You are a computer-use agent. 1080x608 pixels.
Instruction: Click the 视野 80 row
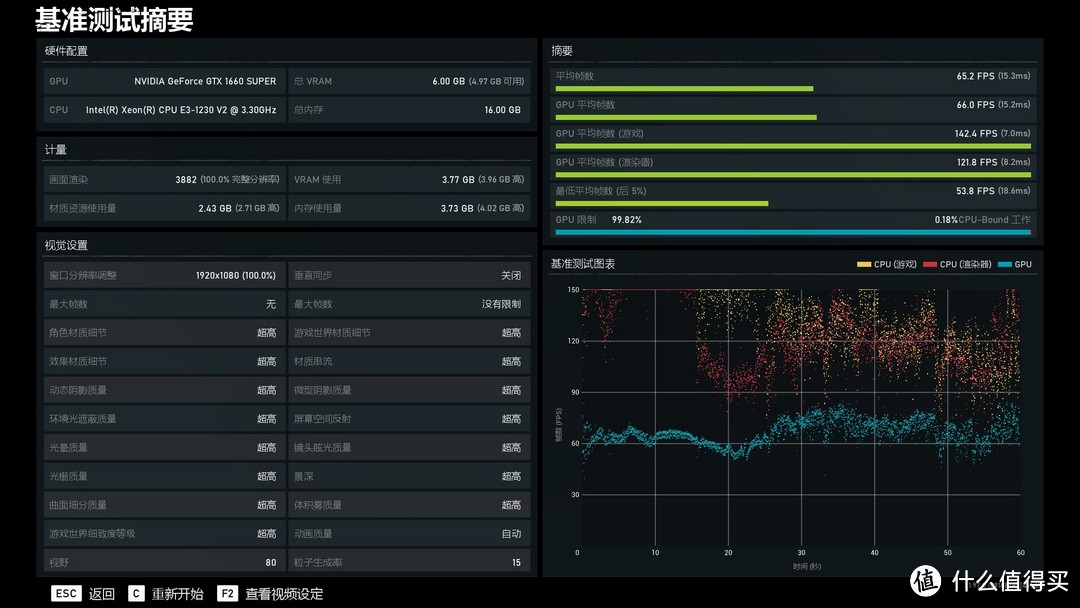[x=164, y=561]
